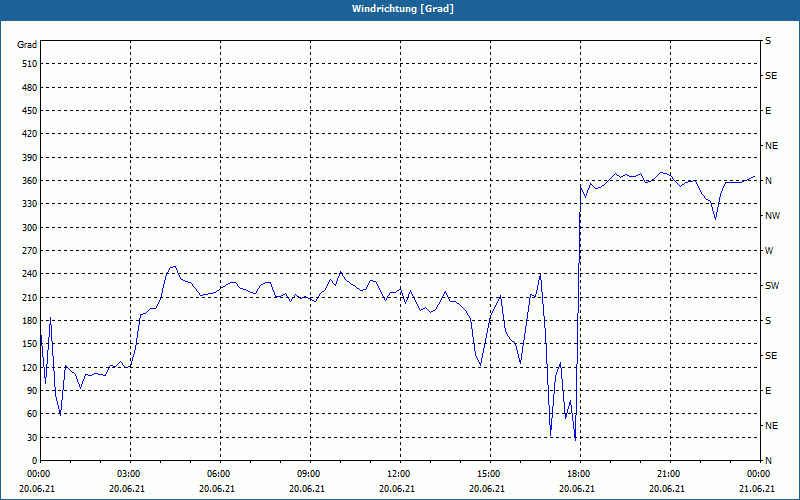The height and width of the screenshot is (500, 800).
Task: Click the "Windrichtung [Grad]" chart title
Action: coord(403,9)
